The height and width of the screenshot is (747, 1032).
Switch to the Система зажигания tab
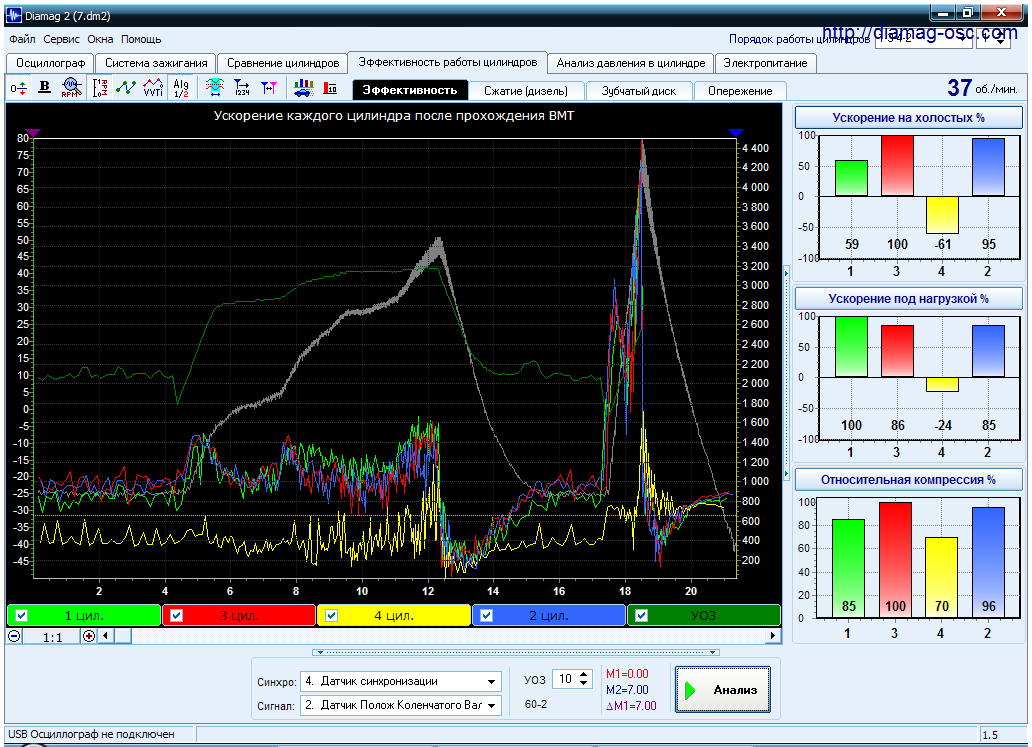point(156,63)
